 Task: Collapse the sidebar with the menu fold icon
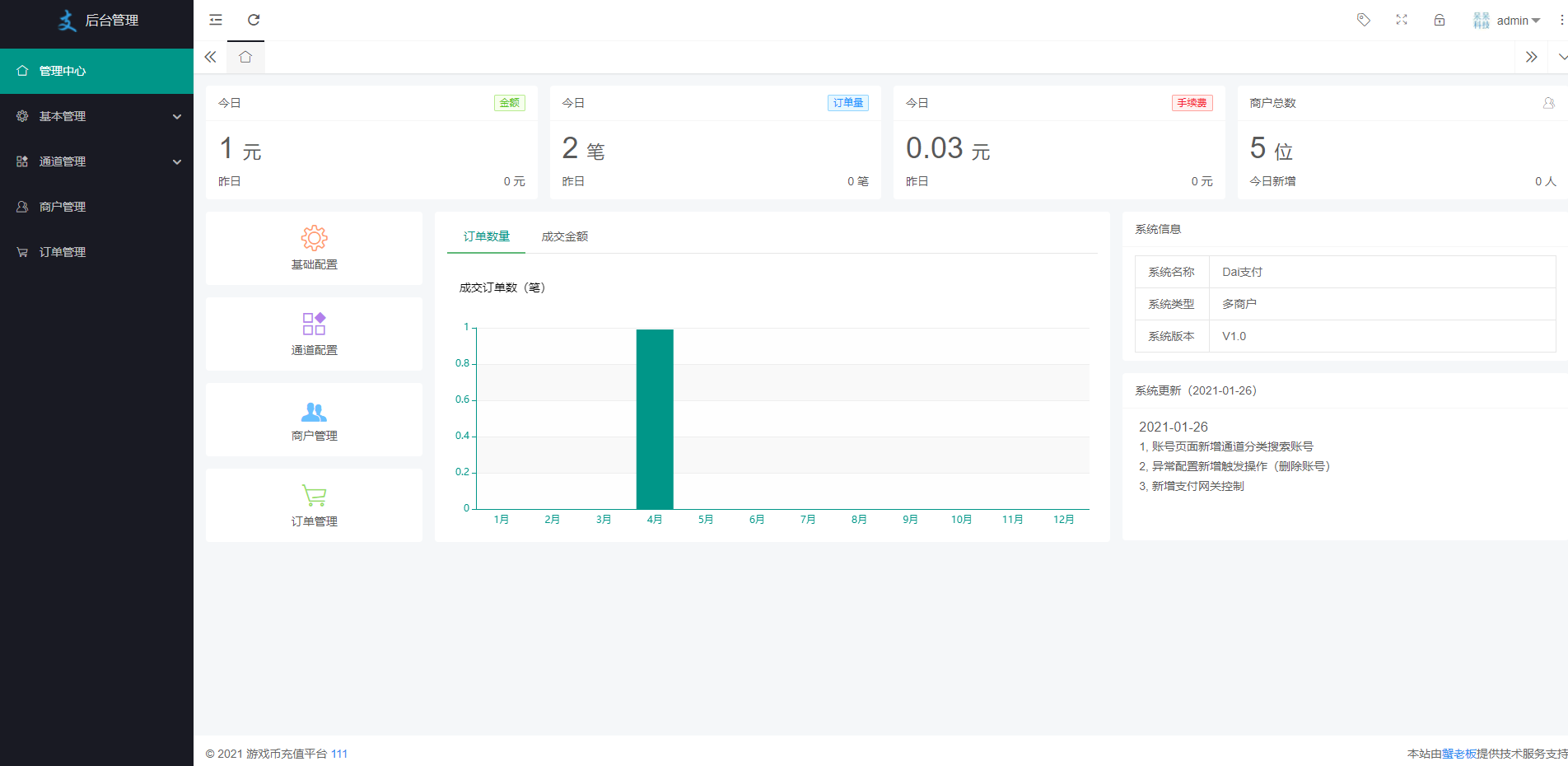coord(216,20)
